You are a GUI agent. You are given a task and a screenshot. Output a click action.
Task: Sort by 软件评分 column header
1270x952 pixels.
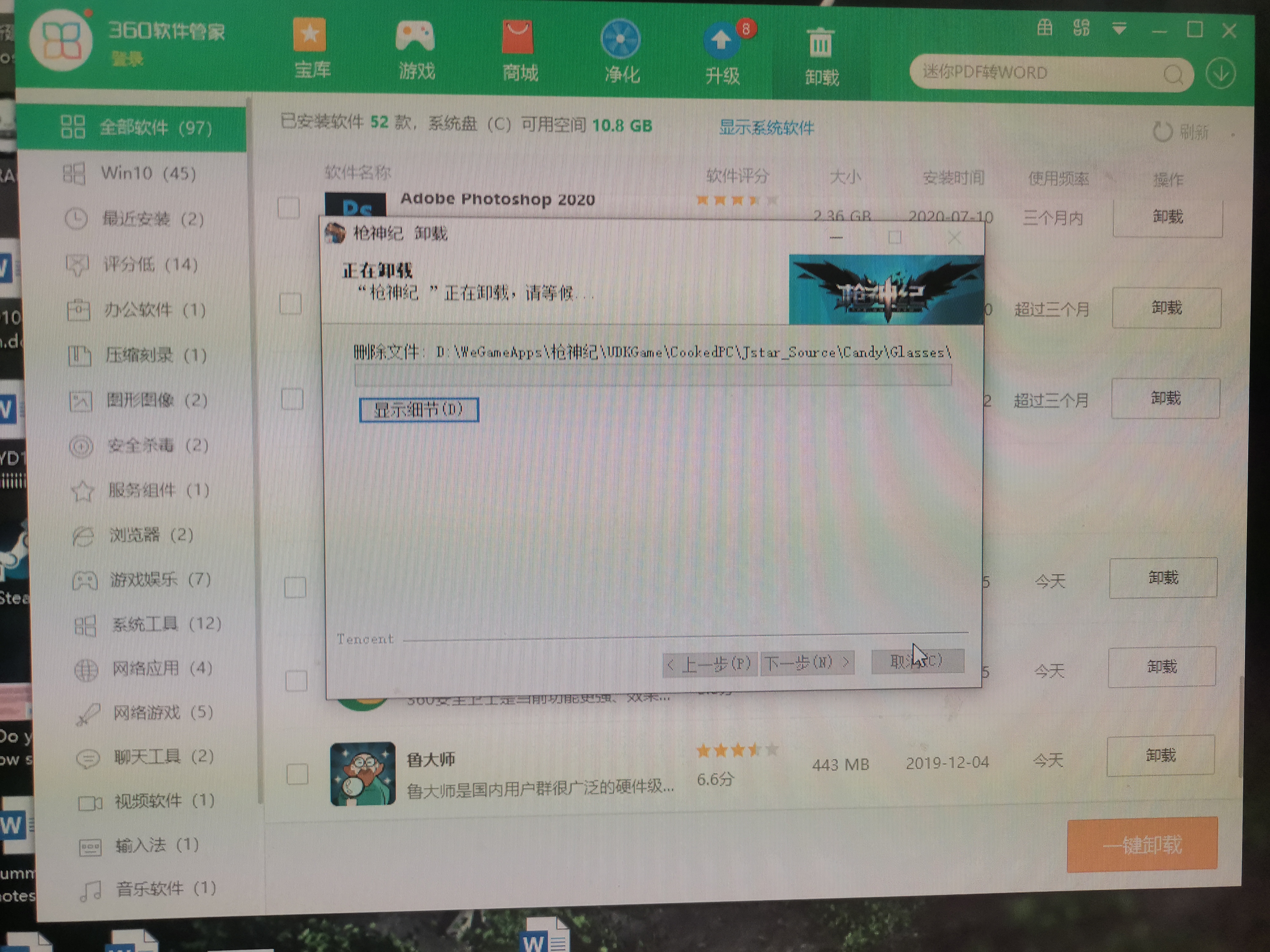(x=737, y=176)
